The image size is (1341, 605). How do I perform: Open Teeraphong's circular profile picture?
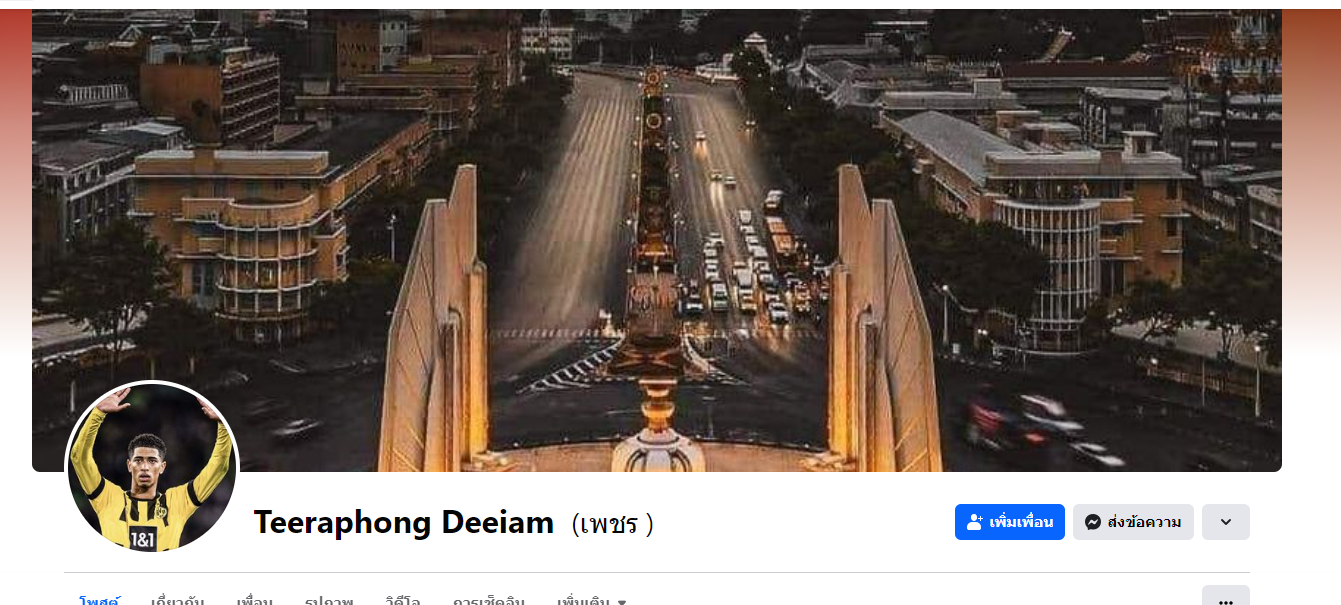point(152,466)
